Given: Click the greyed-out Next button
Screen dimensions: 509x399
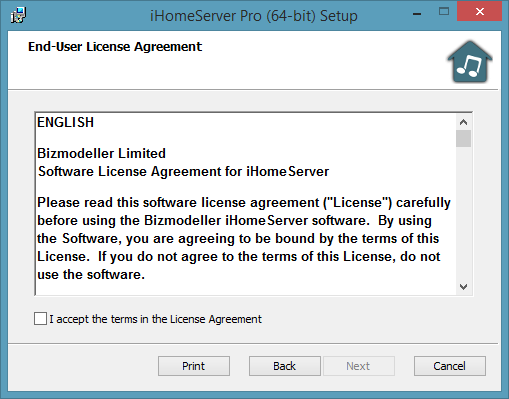Looking at the screenshot, I should tap(358, 366).
